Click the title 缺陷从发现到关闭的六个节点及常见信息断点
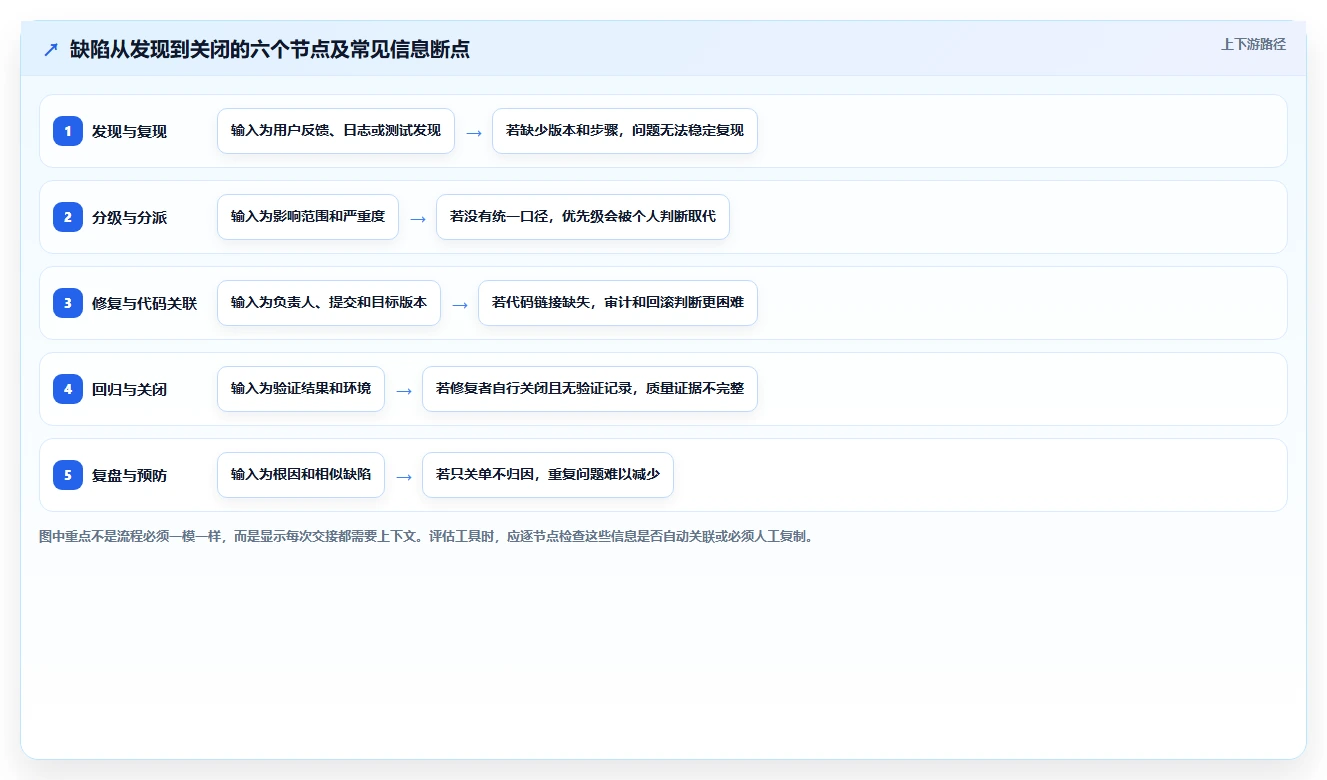Viewport: 1327px width, 780px height. tap(270, 50)
